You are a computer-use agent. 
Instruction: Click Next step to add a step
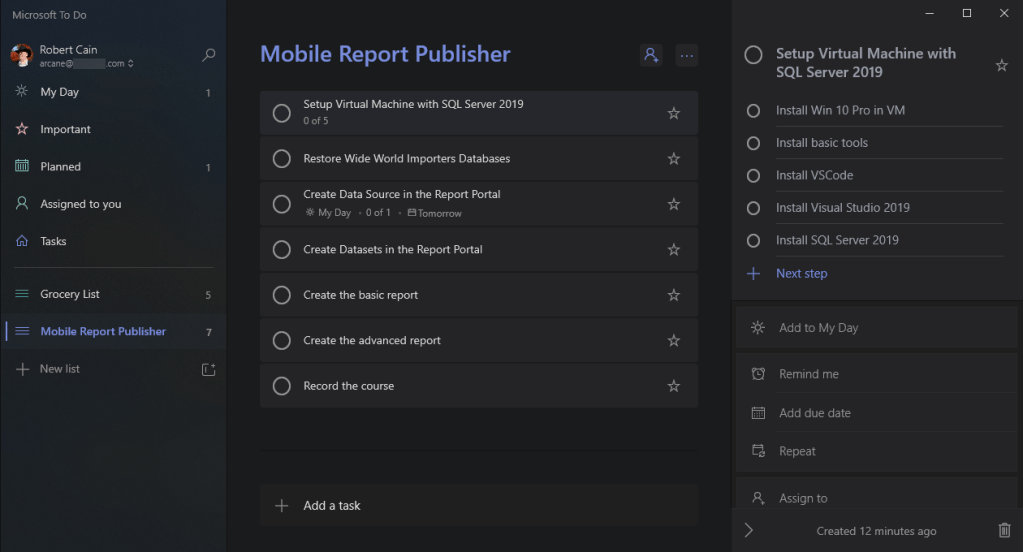[801, 273]
